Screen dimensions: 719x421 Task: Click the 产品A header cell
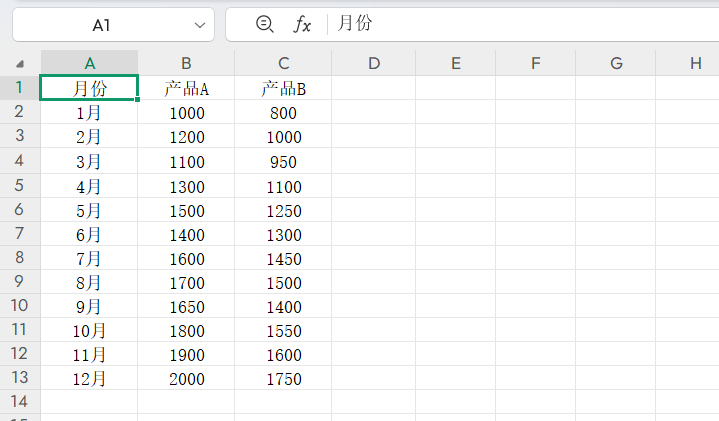pos(186,89)
